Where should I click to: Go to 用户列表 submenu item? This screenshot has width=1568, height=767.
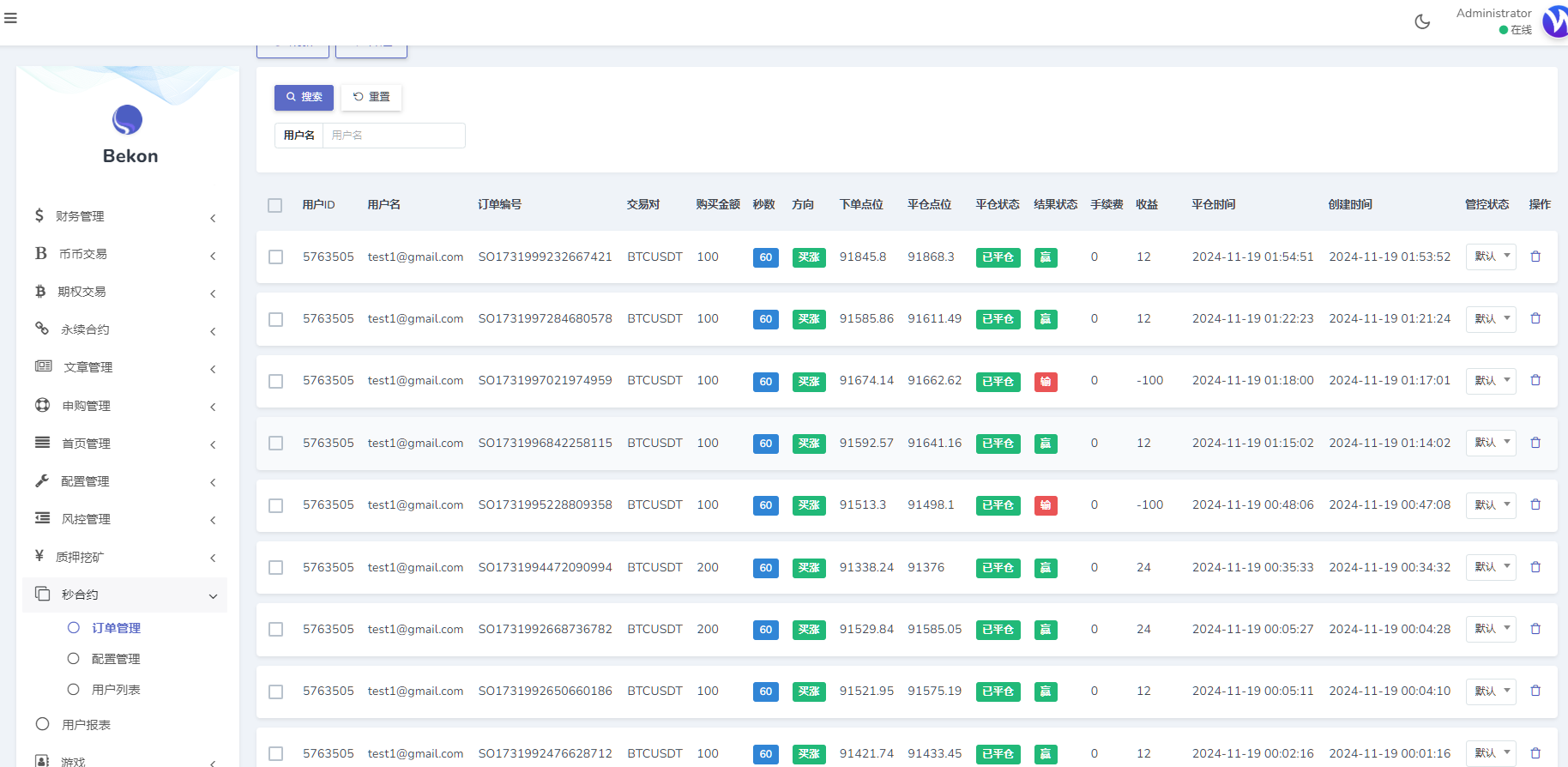point(116,690)
